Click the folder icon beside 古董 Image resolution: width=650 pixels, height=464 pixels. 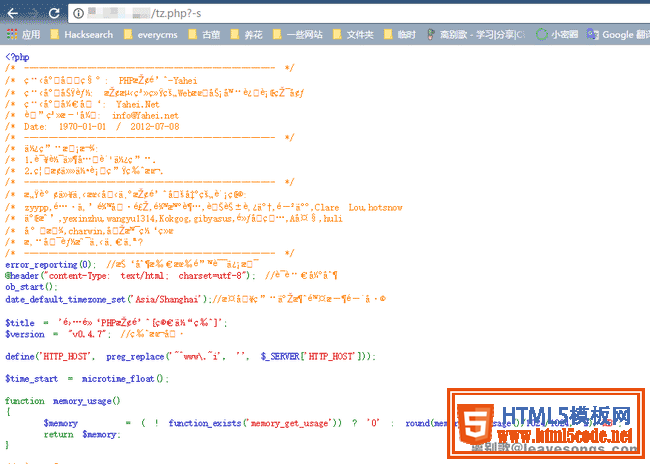click(x=193, y=34)
